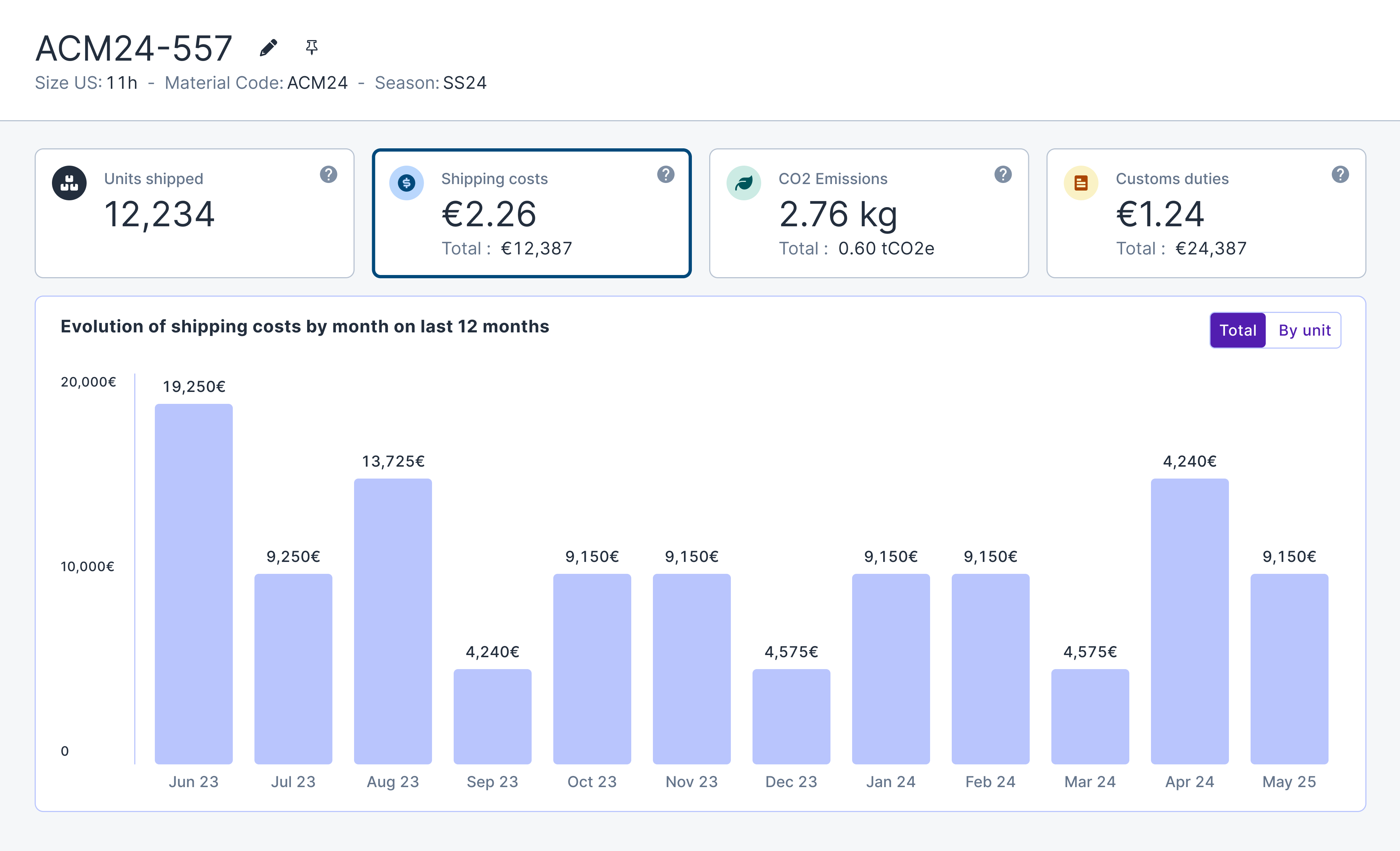Open CO2 Emissions help question mark
Screen dimensions: 1400x851
1003,174
